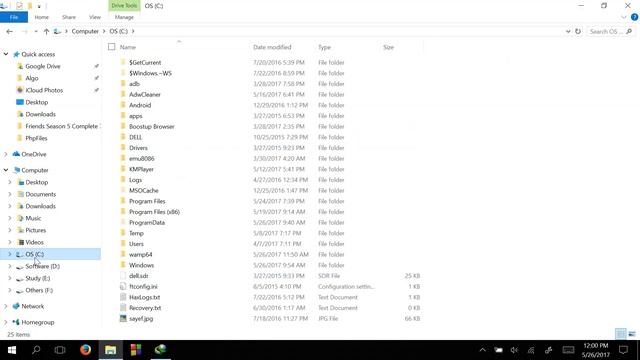Viewport: 640px width, 360px height.
Task: Open the Action Center notifications icon
Action: coord(623,350)
